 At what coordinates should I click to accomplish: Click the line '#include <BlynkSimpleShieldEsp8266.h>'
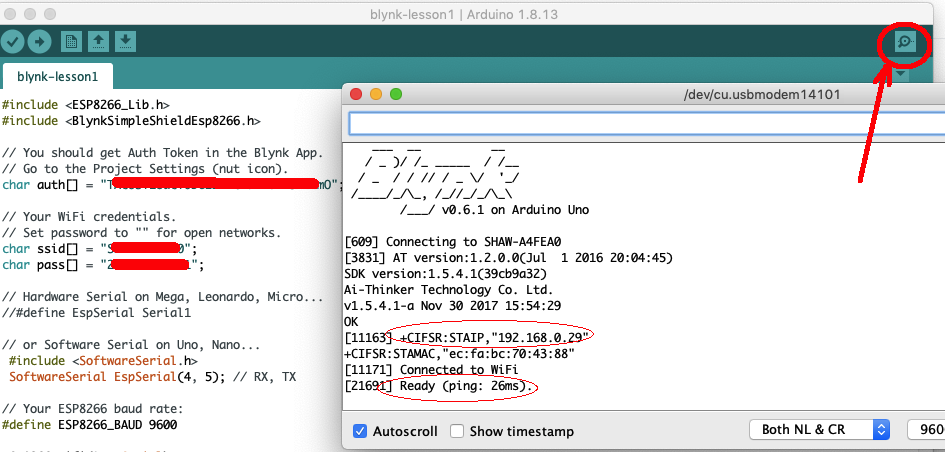(131, 121)
